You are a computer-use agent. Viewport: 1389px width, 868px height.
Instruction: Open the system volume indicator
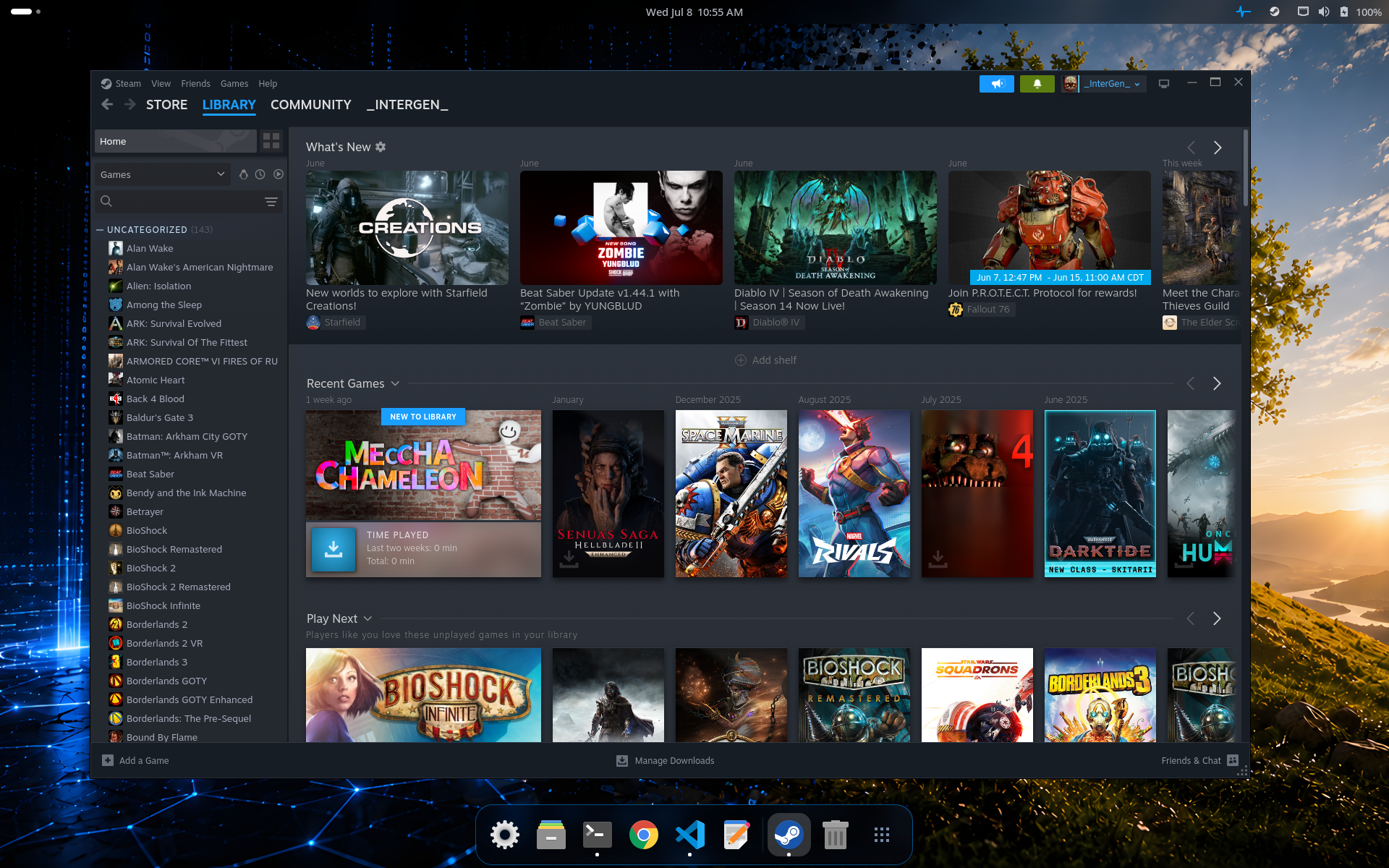(1324, 12)
